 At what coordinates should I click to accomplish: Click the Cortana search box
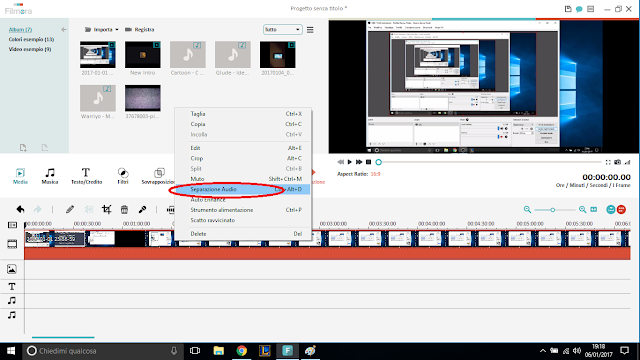point(102,351)
